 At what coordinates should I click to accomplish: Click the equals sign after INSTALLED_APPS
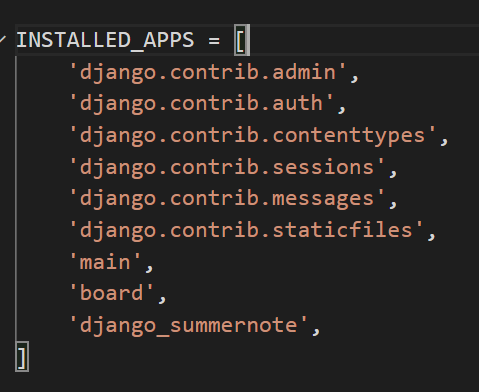pos(214,41)
